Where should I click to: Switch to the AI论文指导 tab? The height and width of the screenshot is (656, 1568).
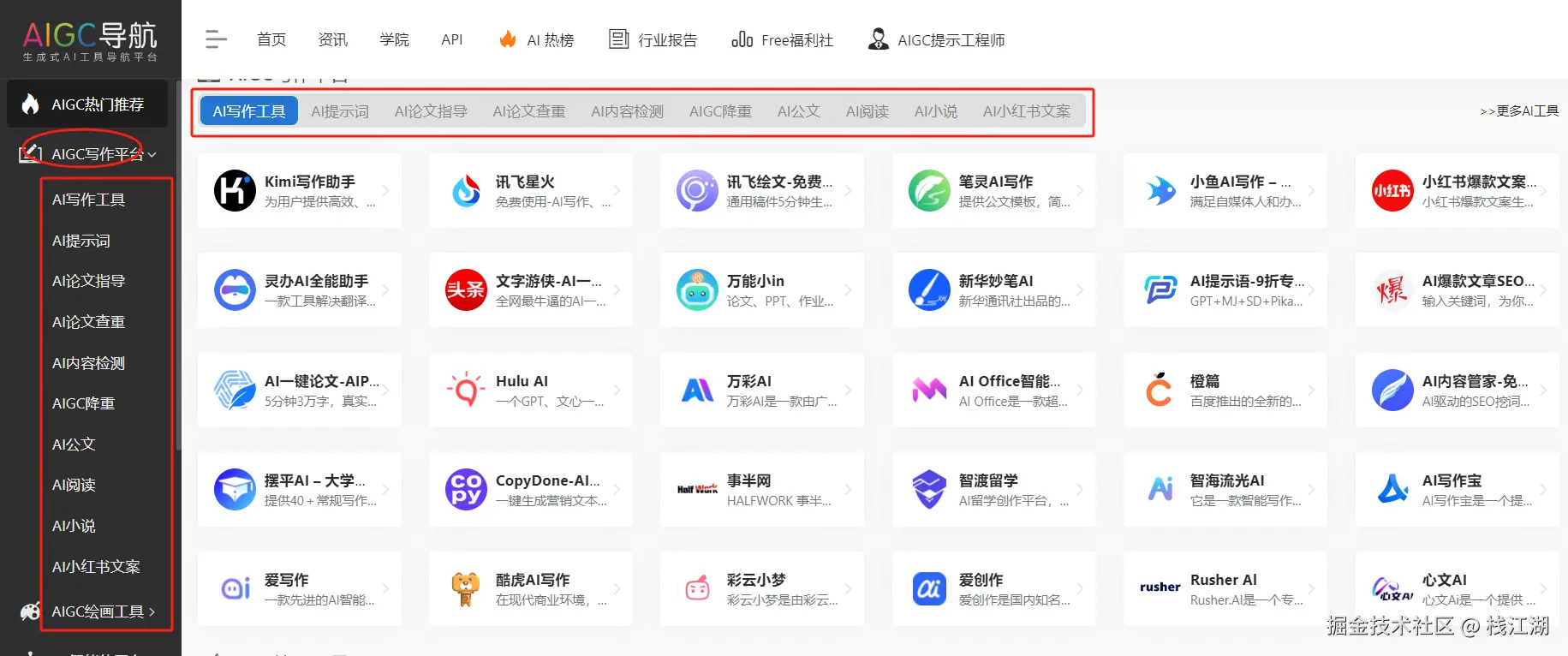431,111
